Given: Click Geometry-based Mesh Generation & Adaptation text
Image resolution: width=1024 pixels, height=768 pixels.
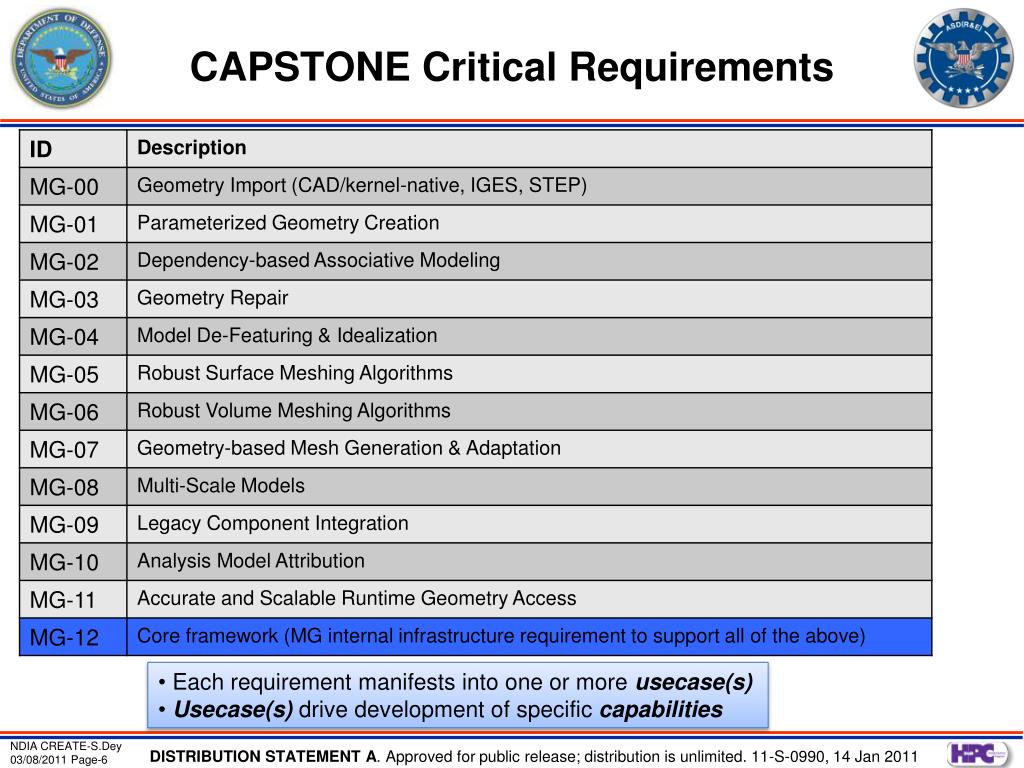Looking at the screenshot, I should pos(349,449).
